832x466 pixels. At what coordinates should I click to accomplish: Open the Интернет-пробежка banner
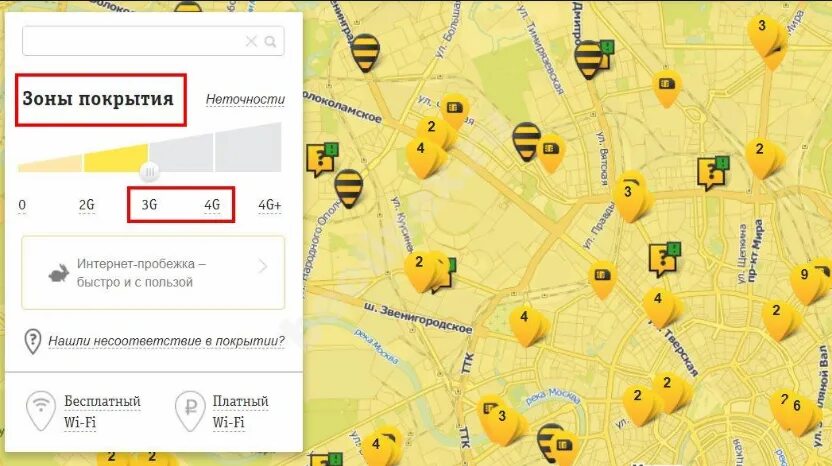tap(153, 272)
